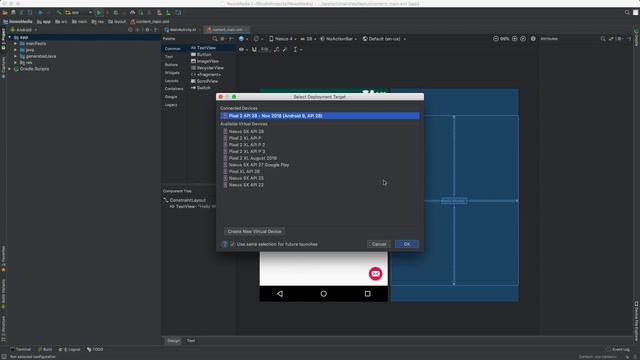Click the OK button in dialog
Viewport: 640px width, 360px height.
point(407,244)
